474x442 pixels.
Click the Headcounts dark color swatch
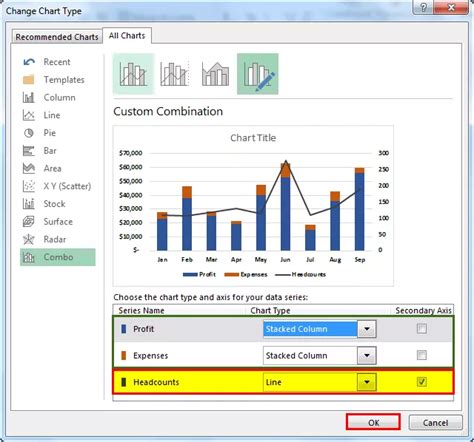point(124,382)
